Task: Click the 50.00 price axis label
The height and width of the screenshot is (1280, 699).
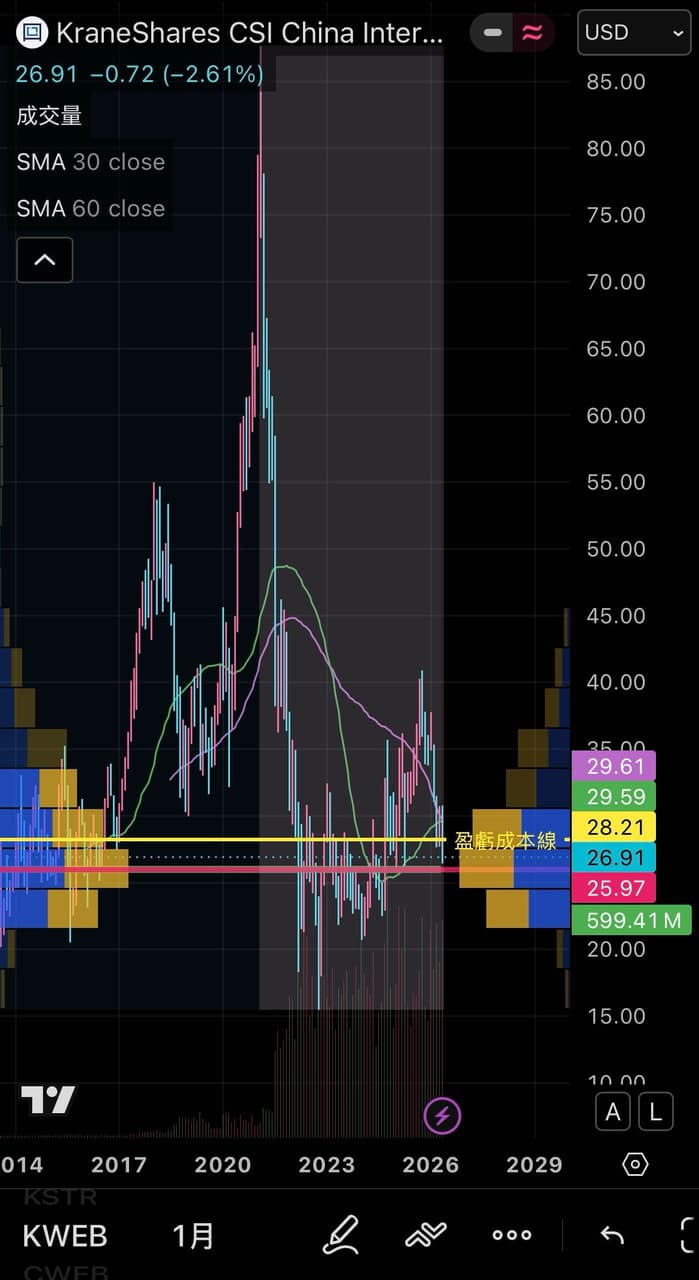Action: pos(616,549)
